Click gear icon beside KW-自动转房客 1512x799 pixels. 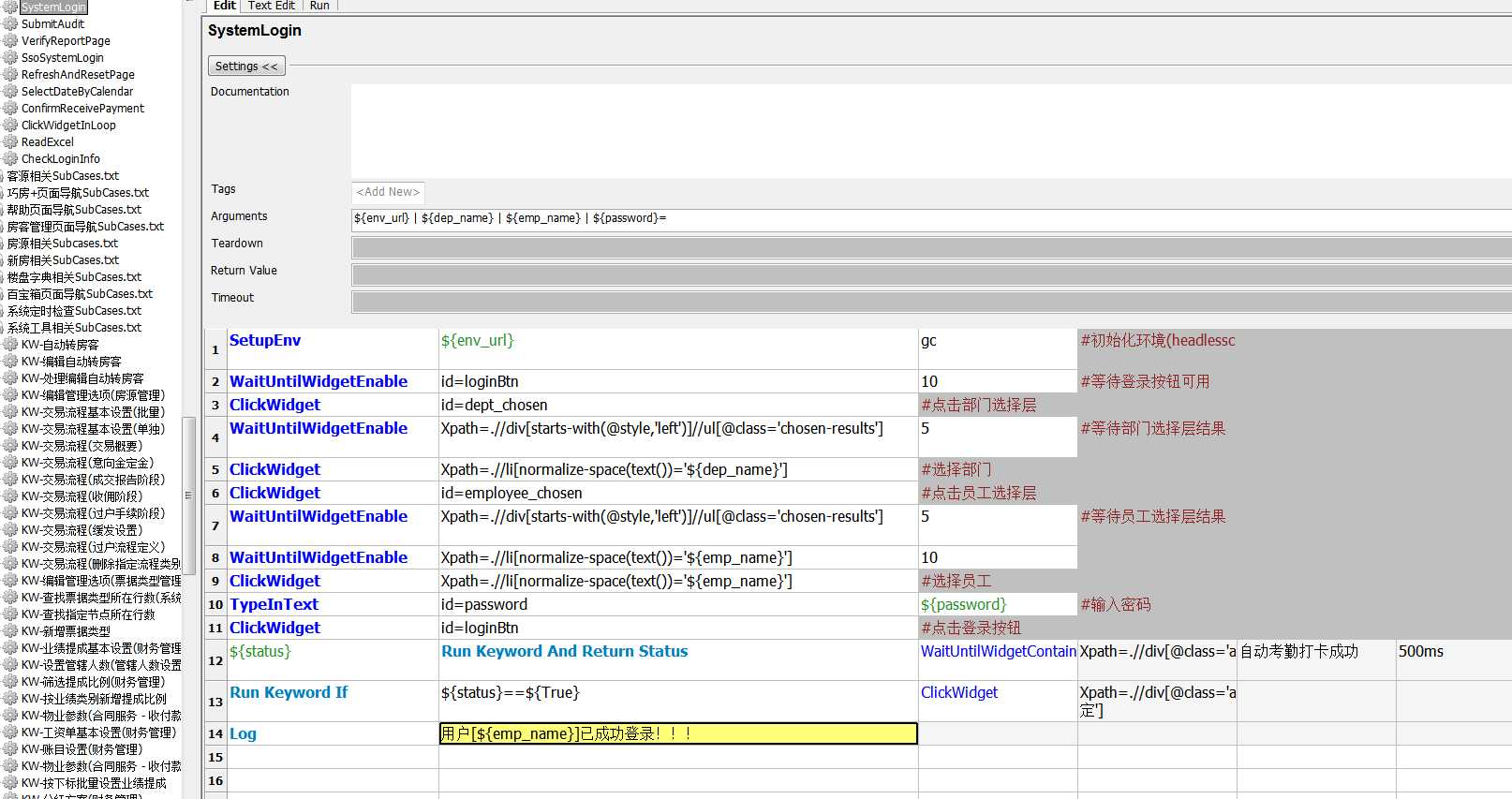[10, 345]
